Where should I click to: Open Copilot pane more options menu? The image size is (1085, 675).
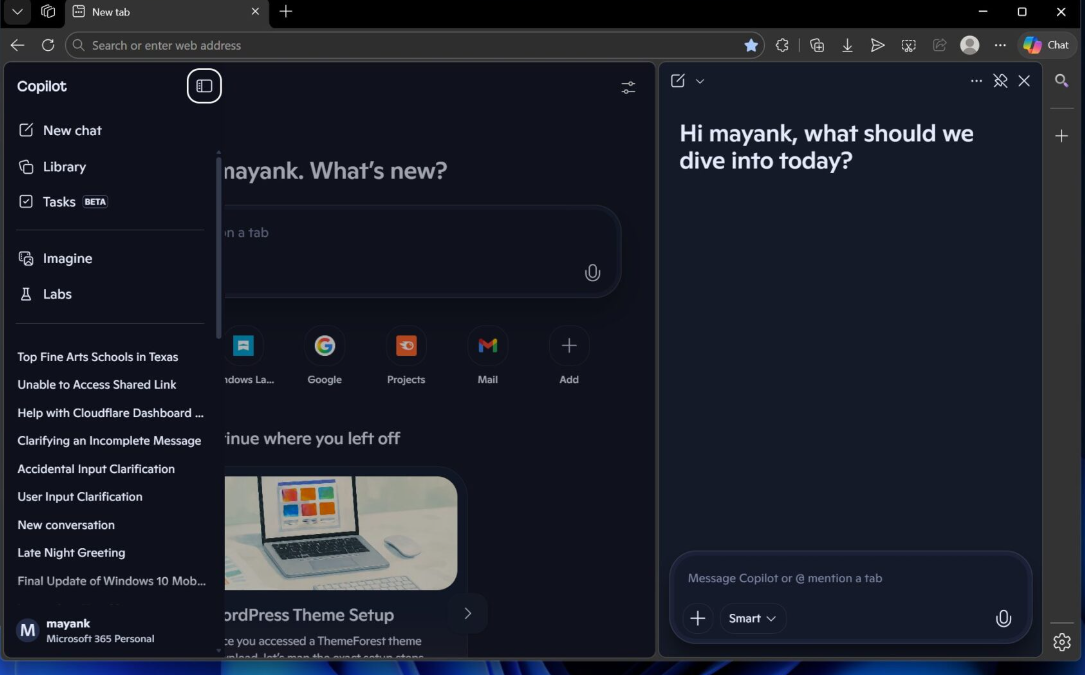click(x=976, y=81)
